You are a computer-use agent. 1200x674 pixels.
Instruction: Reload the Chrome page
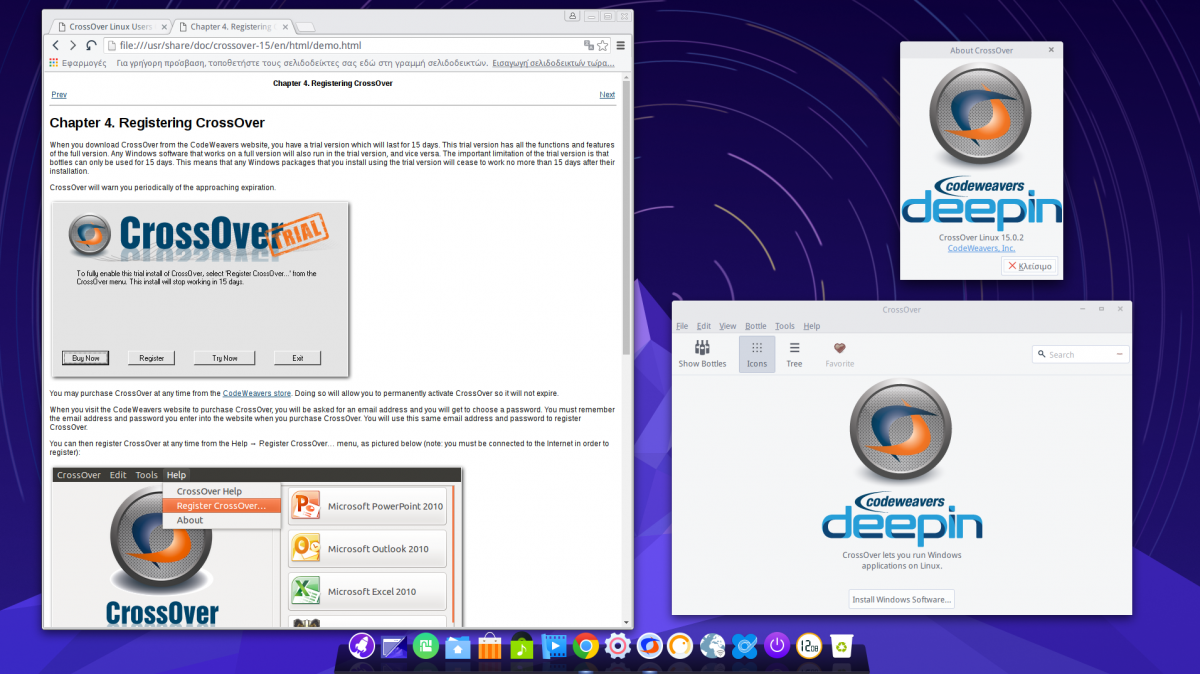tap(91, 45)
